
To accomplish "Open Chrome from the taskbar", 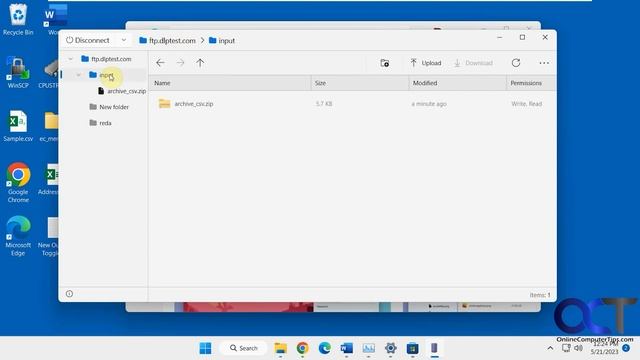I will (302, 348).
